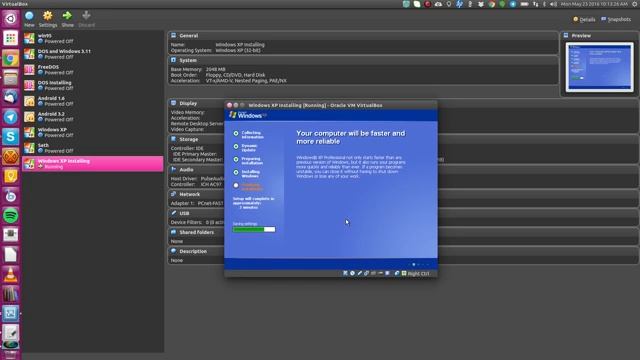Viewport: 640px width, 360px height.
Task: Select the Seth virtual machine
Action: tap(93, 148)
